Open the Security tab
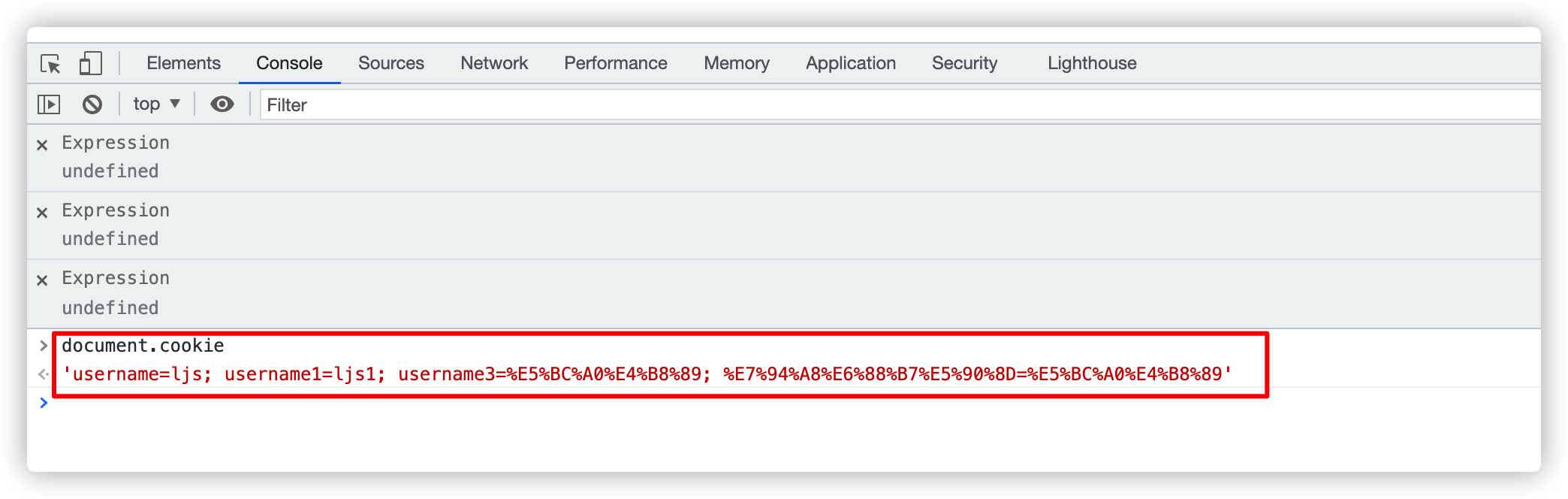1568x499 pixels. coord(964,63)
